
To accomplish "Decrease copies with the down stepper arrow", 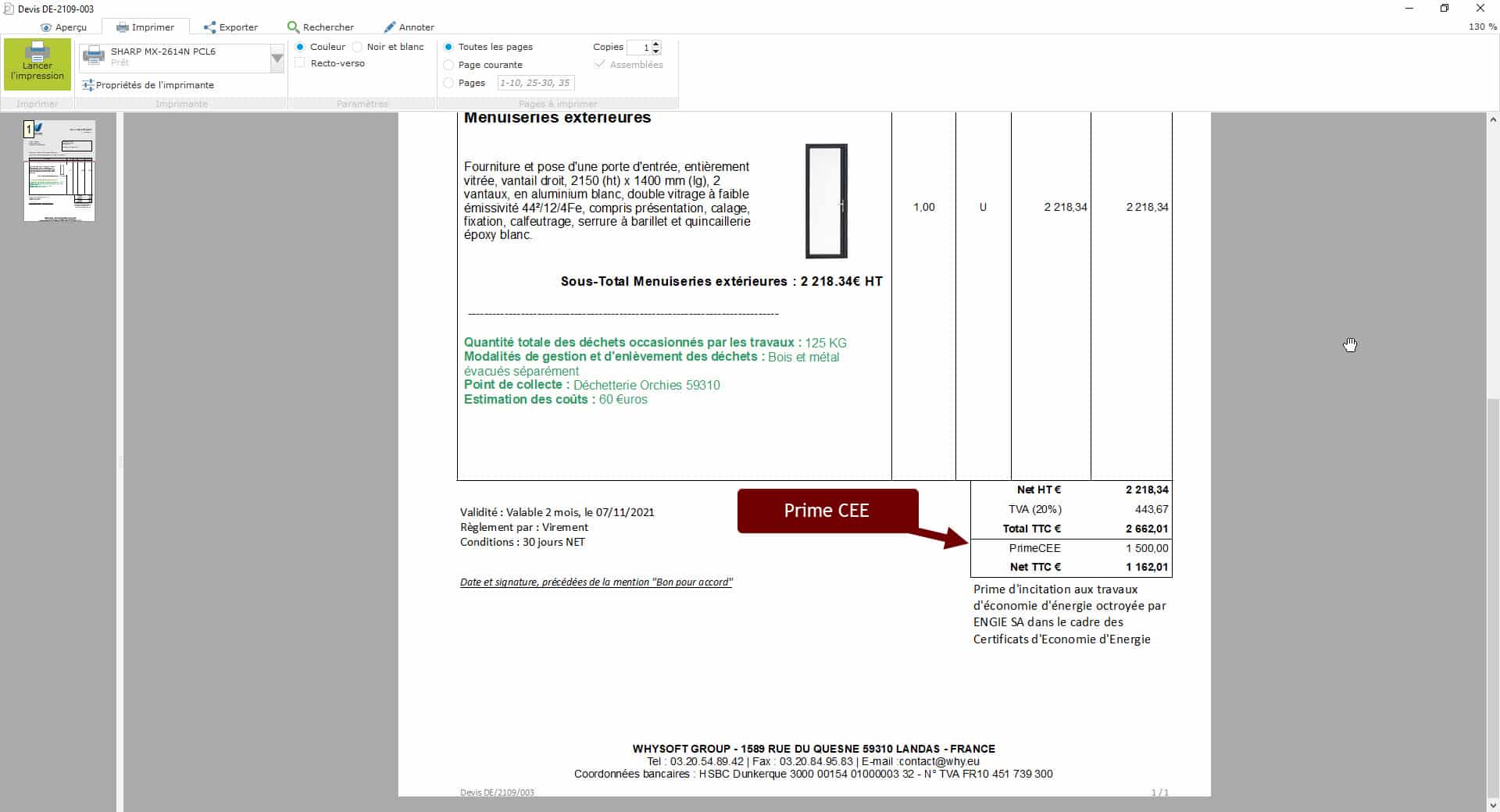I will pyautogui.click(x=656, y=52).
